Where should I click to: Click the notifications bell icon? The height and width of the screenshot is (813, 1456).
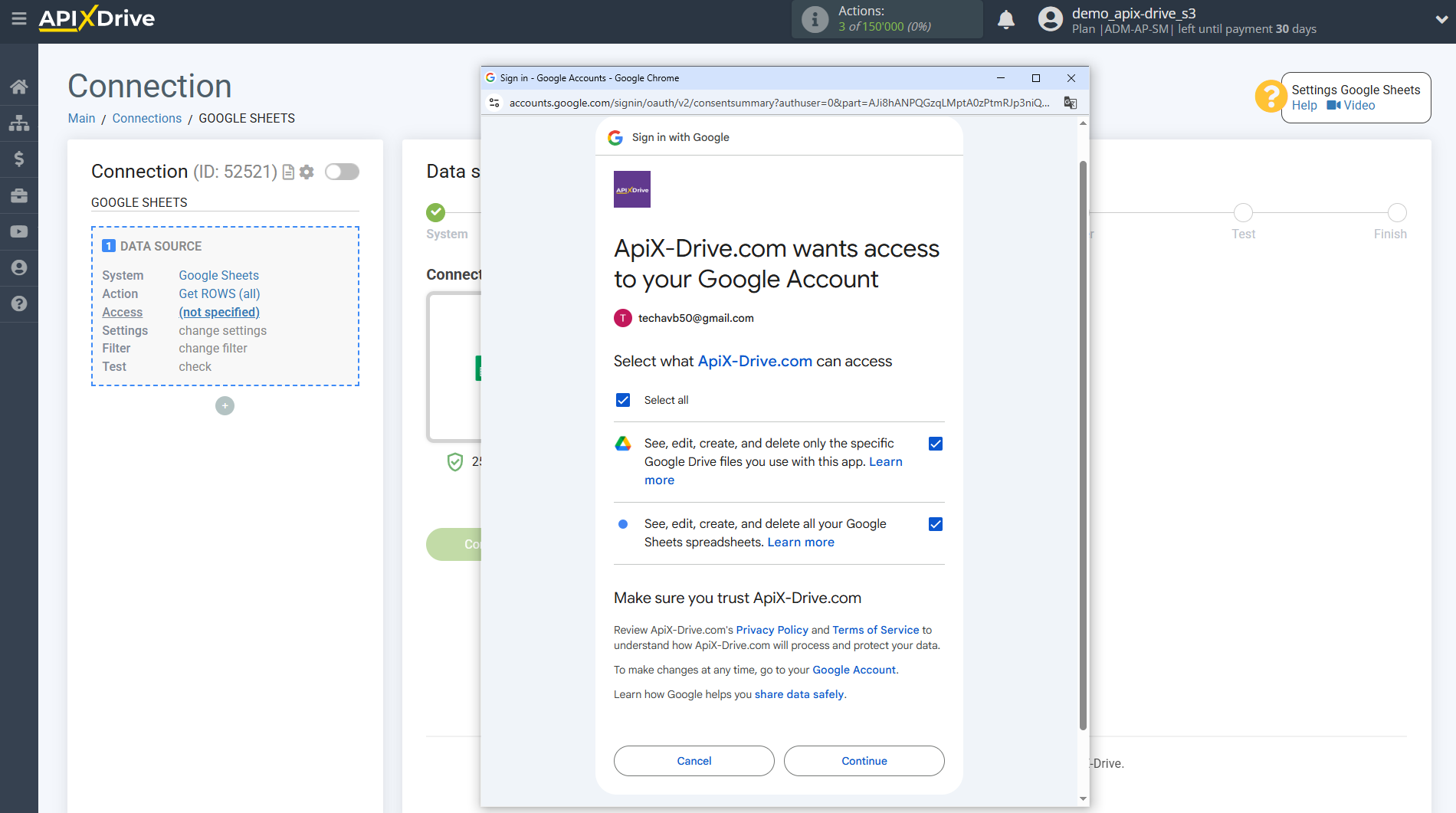1006,20
